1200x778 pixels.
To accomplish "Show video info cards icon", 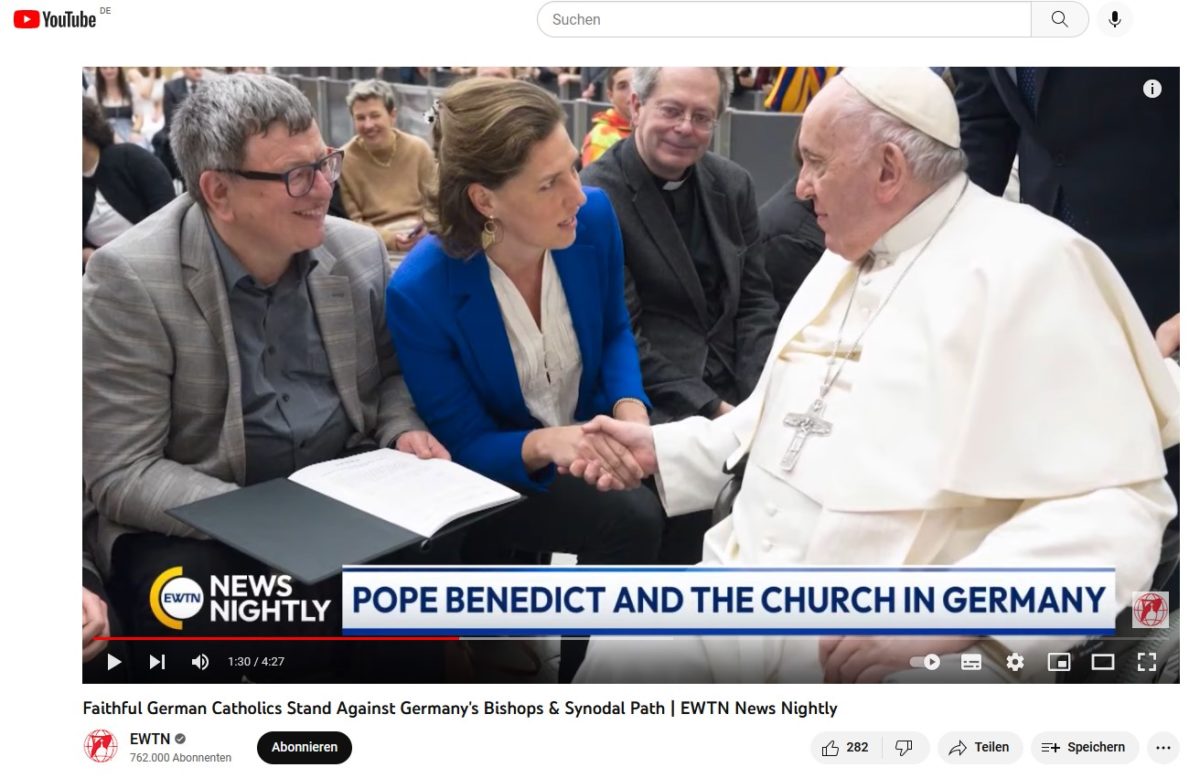I will [x=1152, y=89].
